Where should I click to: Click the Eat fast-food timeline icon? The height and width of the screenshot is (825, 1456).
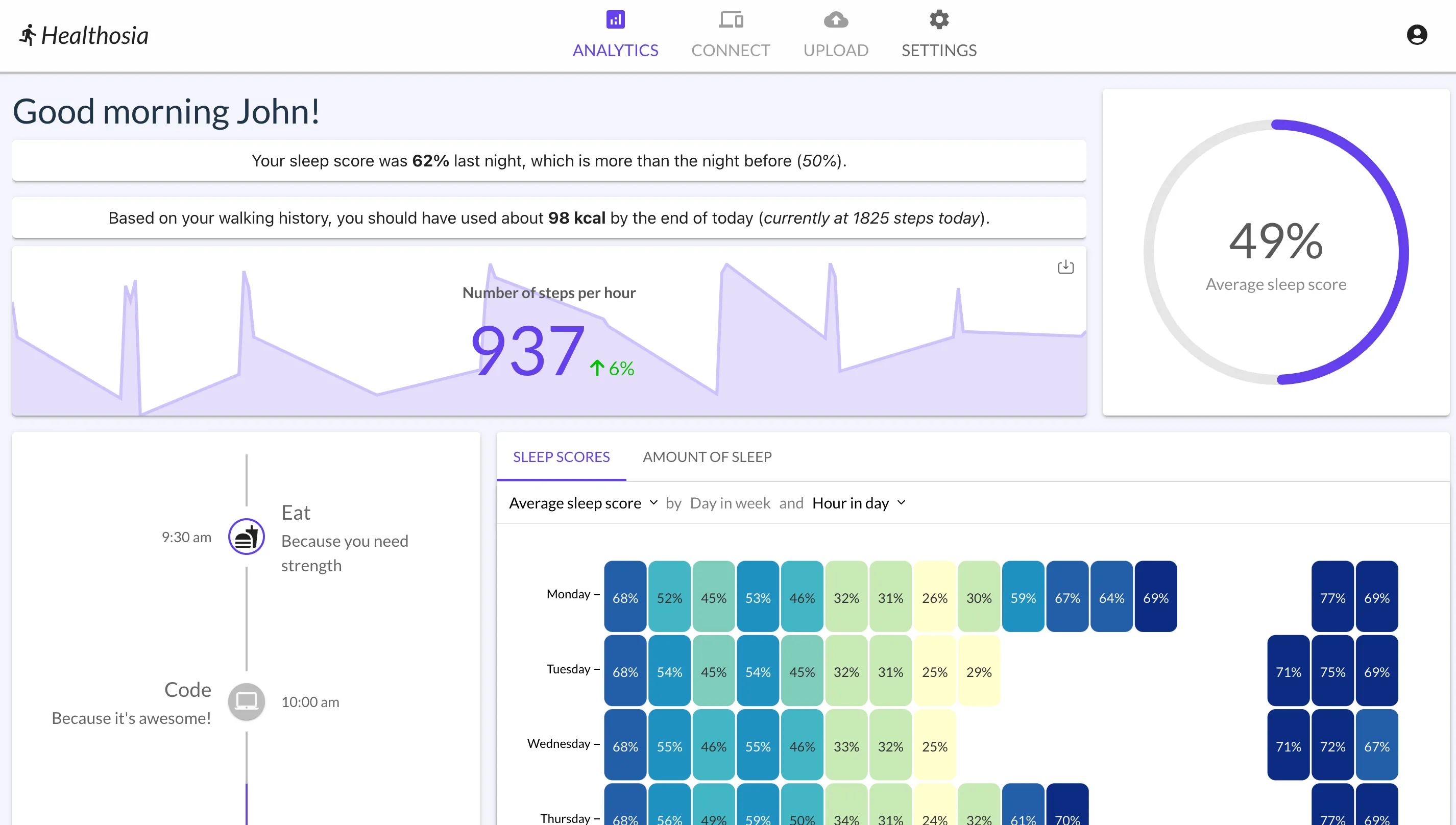coord(247,537)
